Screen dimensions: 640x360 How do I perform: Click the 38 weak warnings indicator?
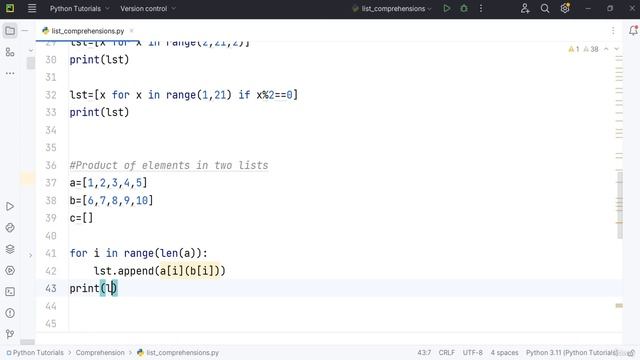[591, 49]
